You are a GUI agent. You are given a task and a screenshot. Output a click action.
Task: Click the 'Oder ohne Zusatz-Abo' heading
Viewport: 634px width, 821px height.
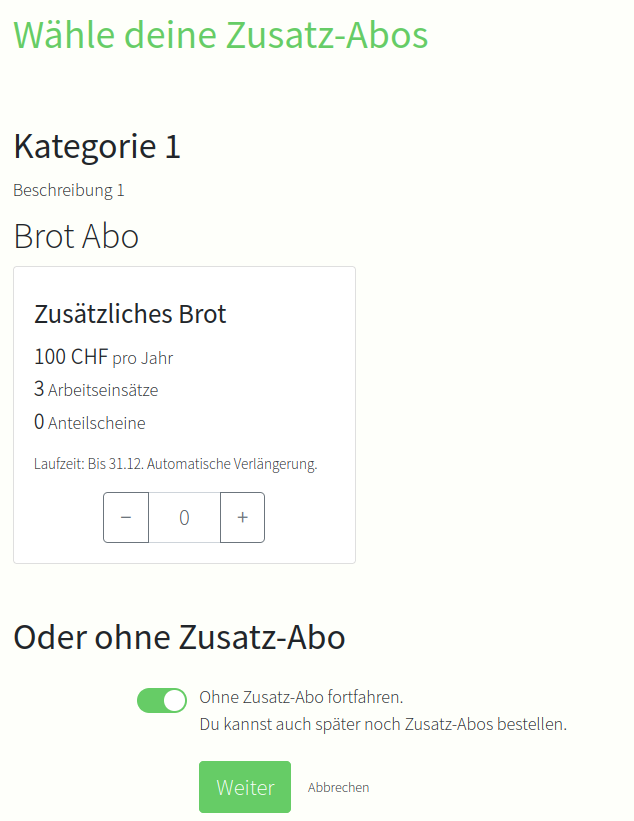click(x=179, y=637)
